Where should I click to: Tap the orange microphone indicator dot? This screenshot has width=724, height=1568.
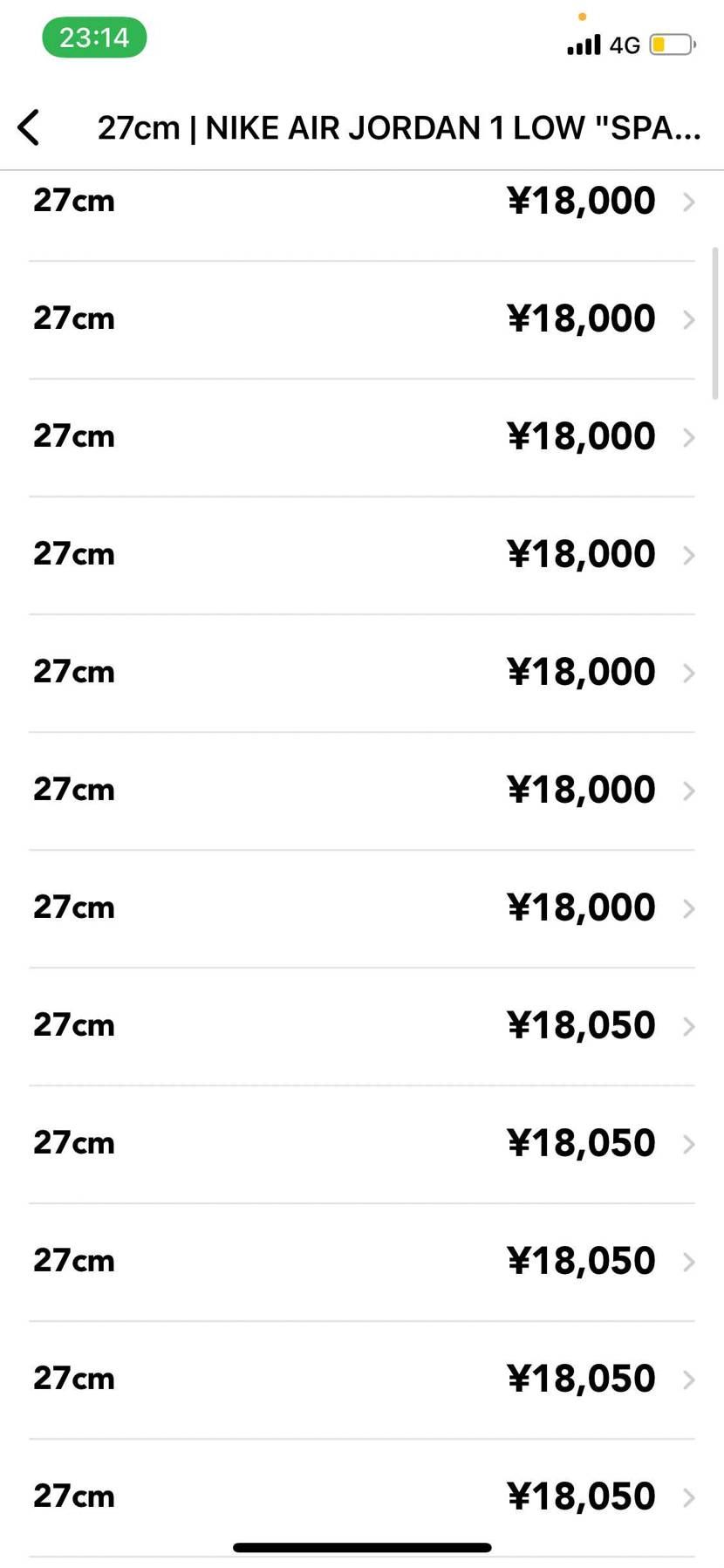(582, 17)
